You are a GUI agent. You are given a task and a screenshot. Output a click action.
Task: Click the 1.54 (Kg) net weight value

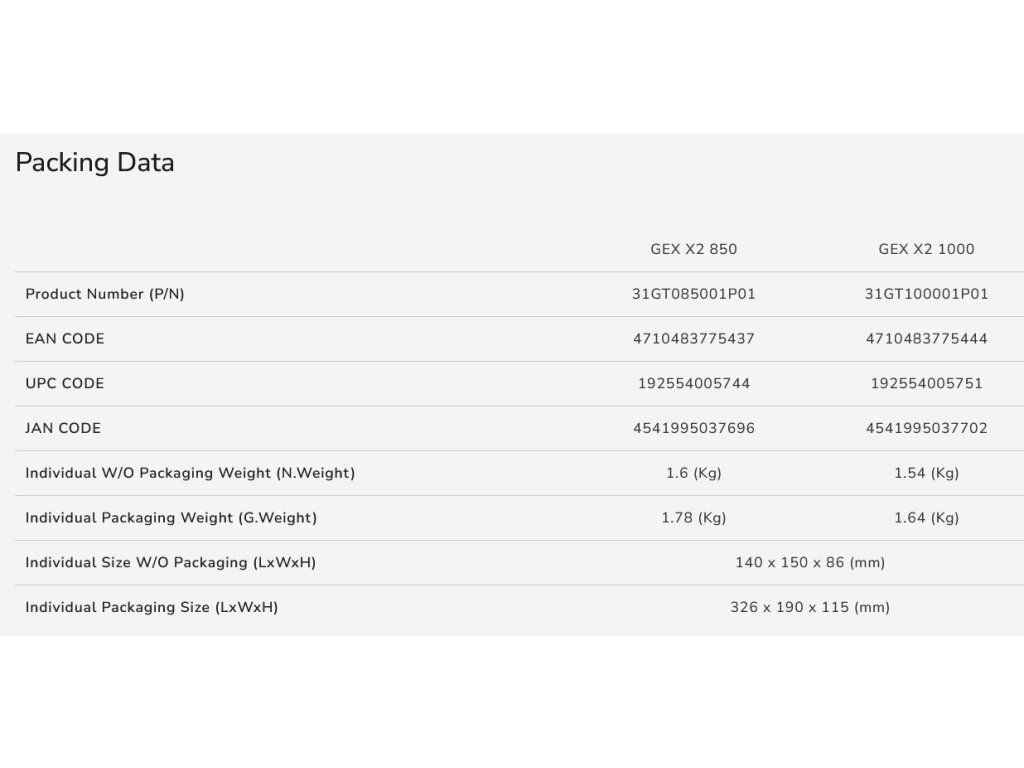pos(926,473)
